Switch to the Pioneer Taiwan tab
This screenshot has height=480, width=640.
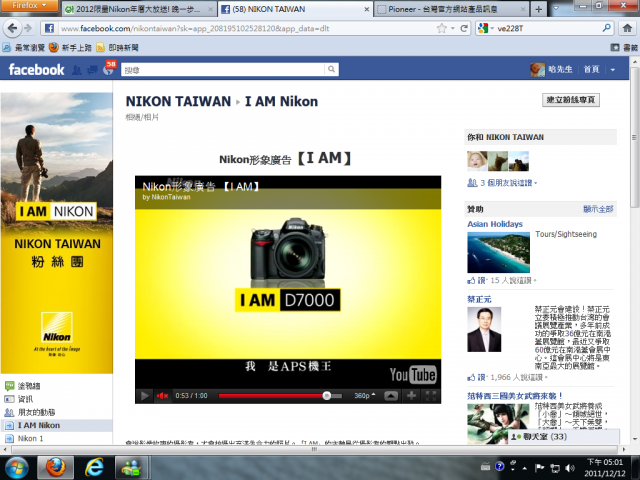pos(451,9)
